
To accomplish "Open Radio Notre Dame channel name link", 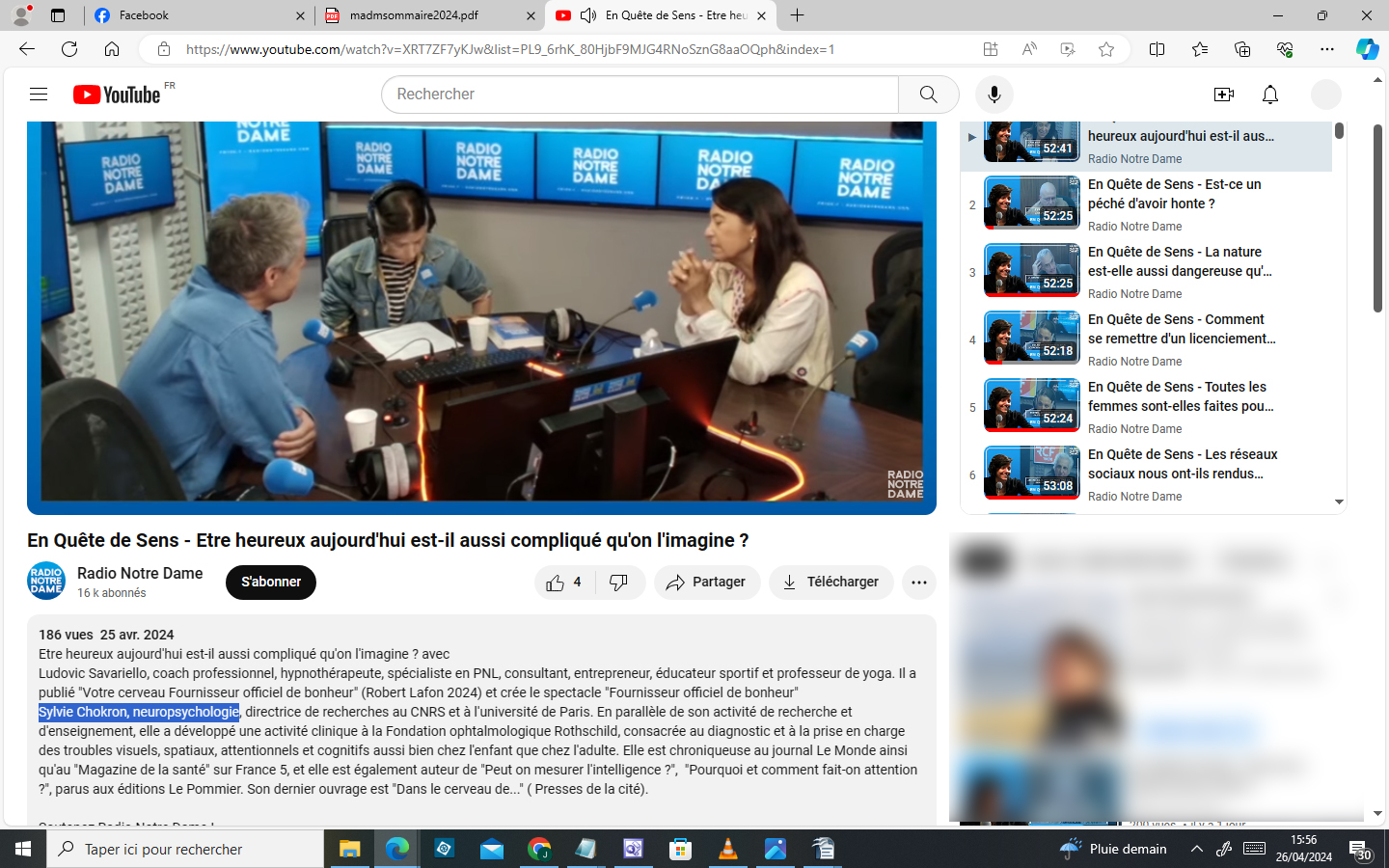I will 140,573.
